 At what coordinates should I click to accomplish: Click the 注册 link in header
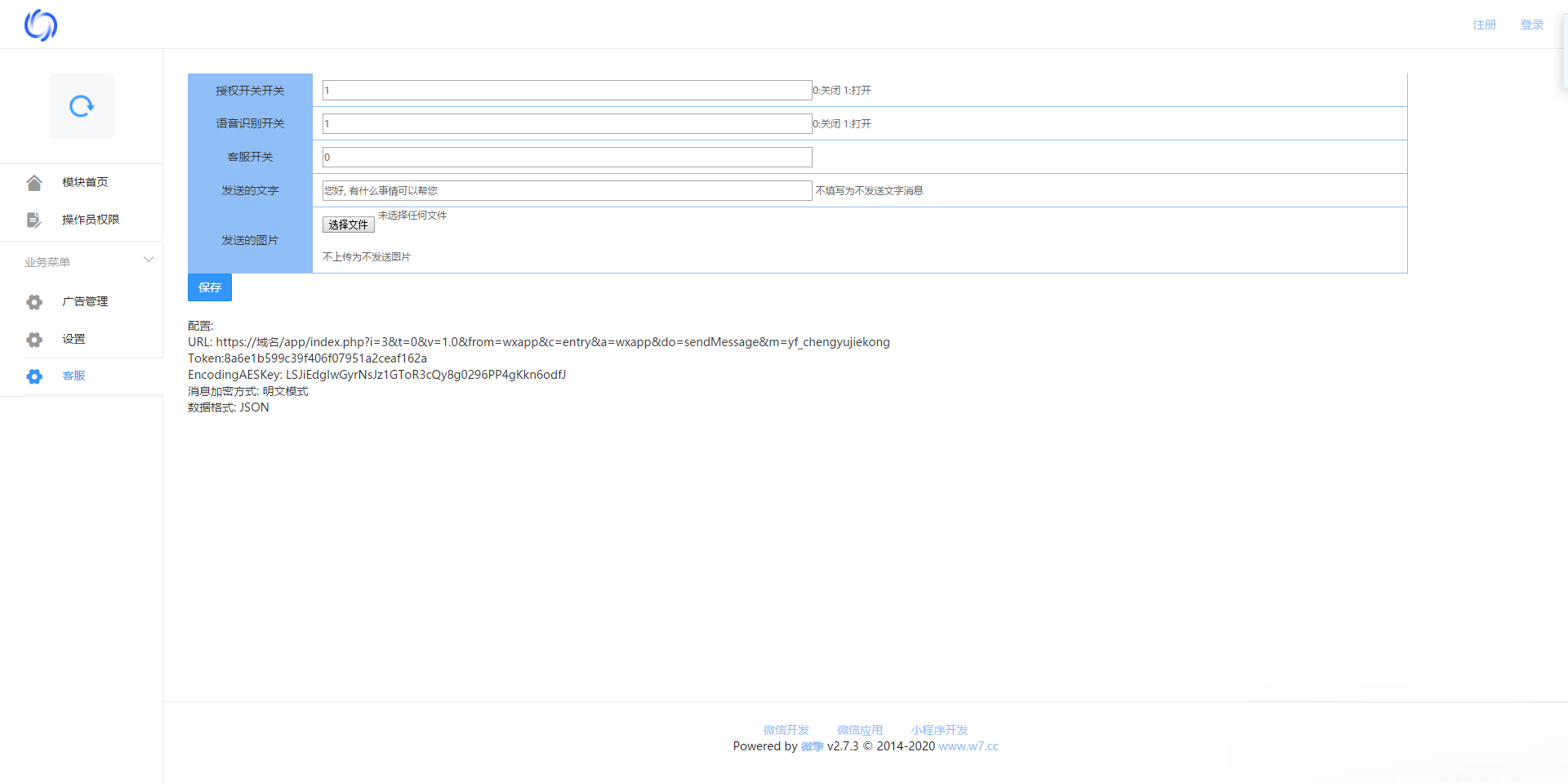coord(1484,24)
